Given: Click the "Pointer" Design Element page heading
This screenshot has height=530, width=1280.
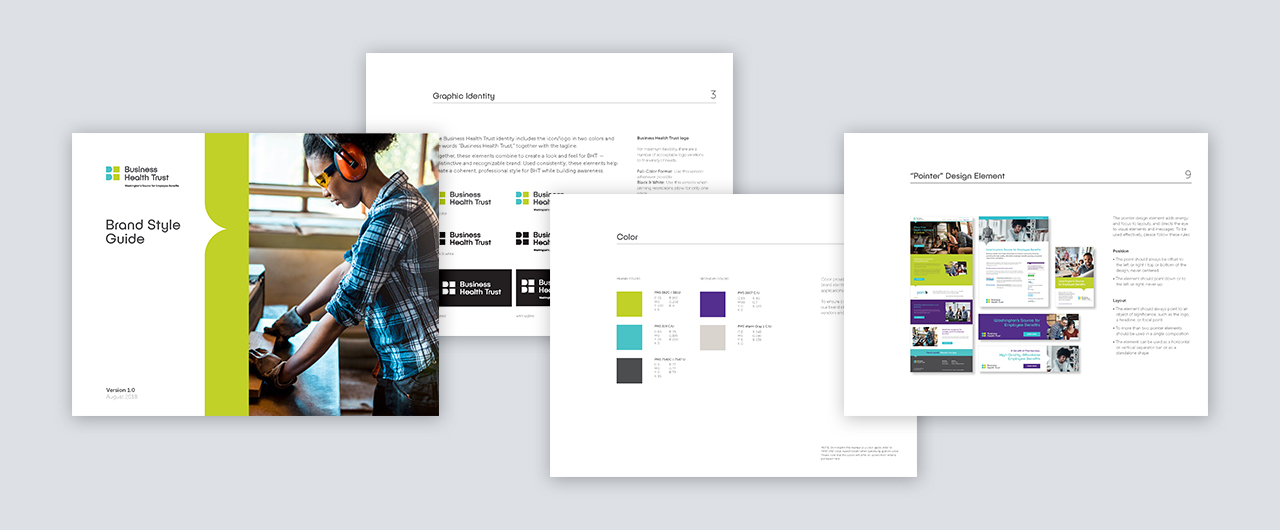Looking at the screenshot, I should [x=957, y=176].
